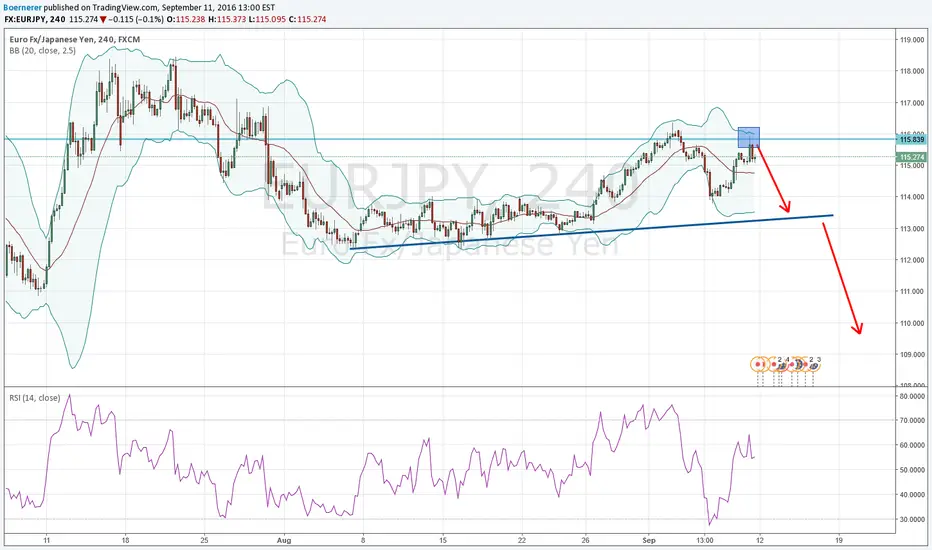Open the RSI (14, close) indicator label
This screenshot has height=550, width=932.
pos(34,398)
